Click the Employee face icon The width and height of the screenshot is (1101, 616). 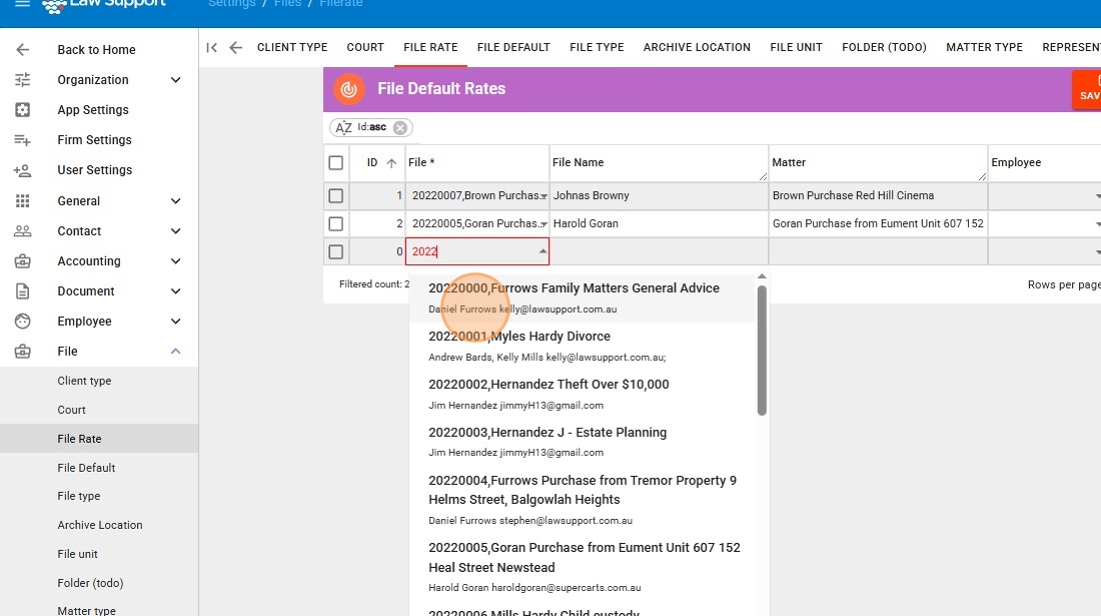22,321
